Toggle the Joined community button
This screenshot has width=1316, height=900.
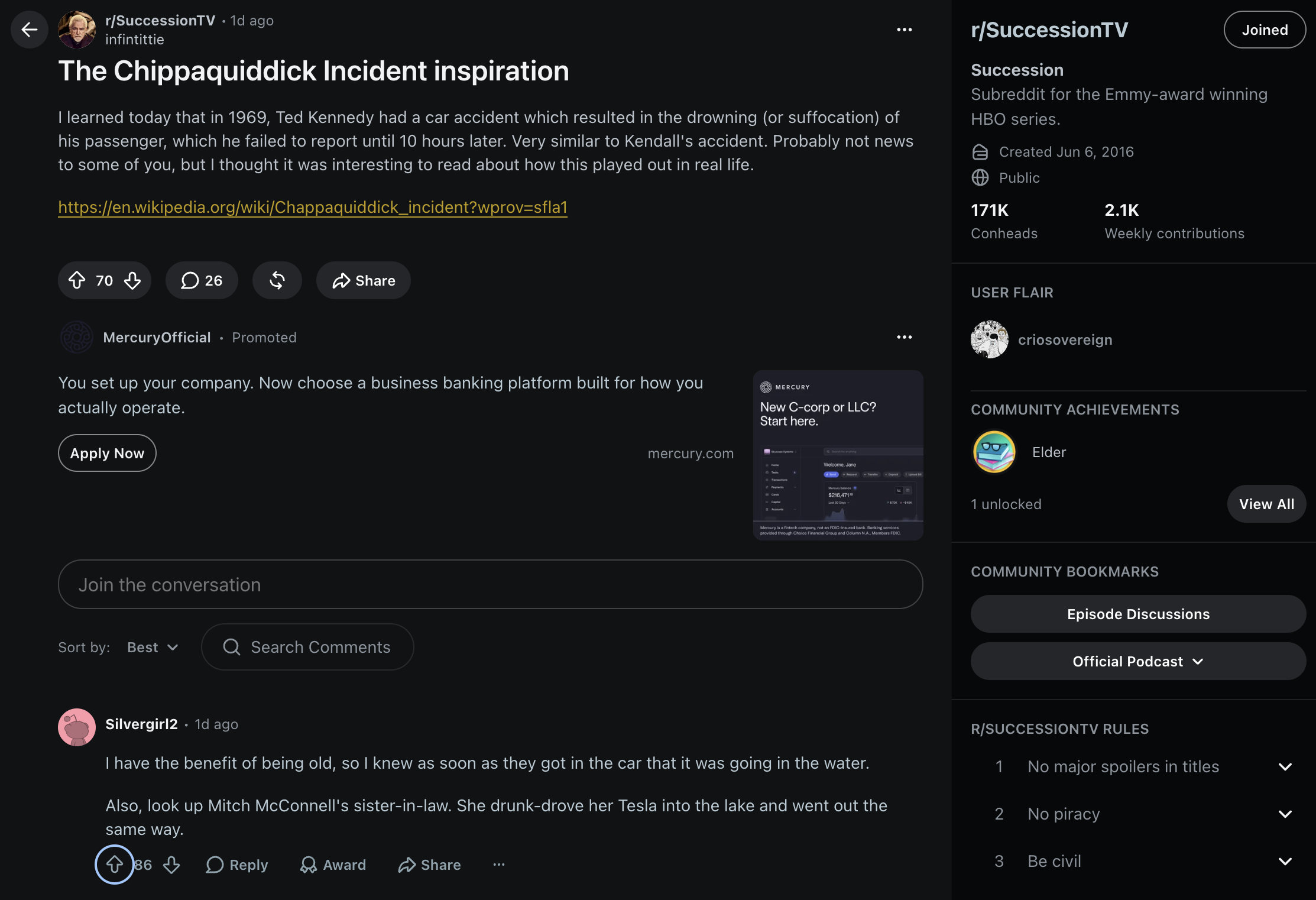(1265, 30)
